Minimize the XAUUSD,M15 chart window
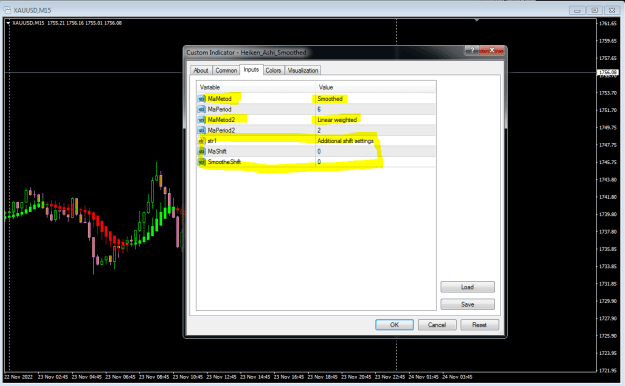625x386 pixels. [x=577, y=10]
